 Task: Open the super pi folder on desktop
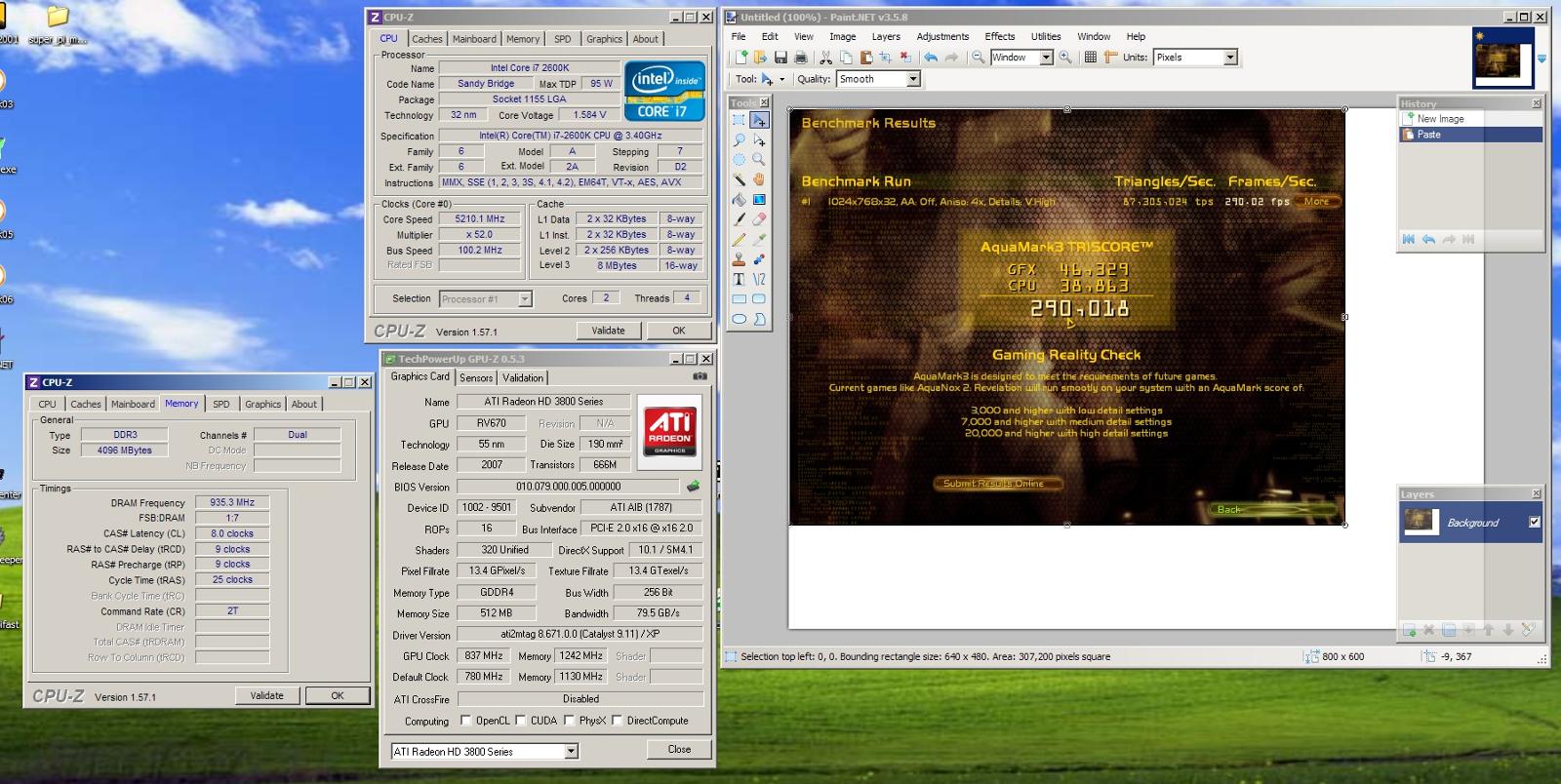tap(58, 25)
